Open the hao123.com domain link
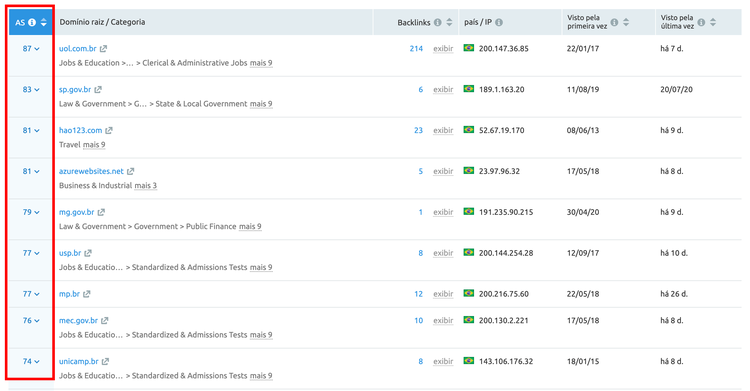Image resolution: width=750 pixels, height=391 pixels. (80, 130)
